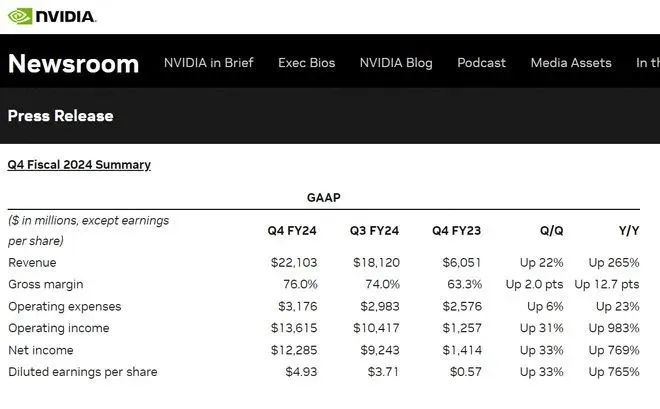Viewport: 660px width, 409px height.
Task: Go to the Exec Bios page
Action: (x=307, y=63)
